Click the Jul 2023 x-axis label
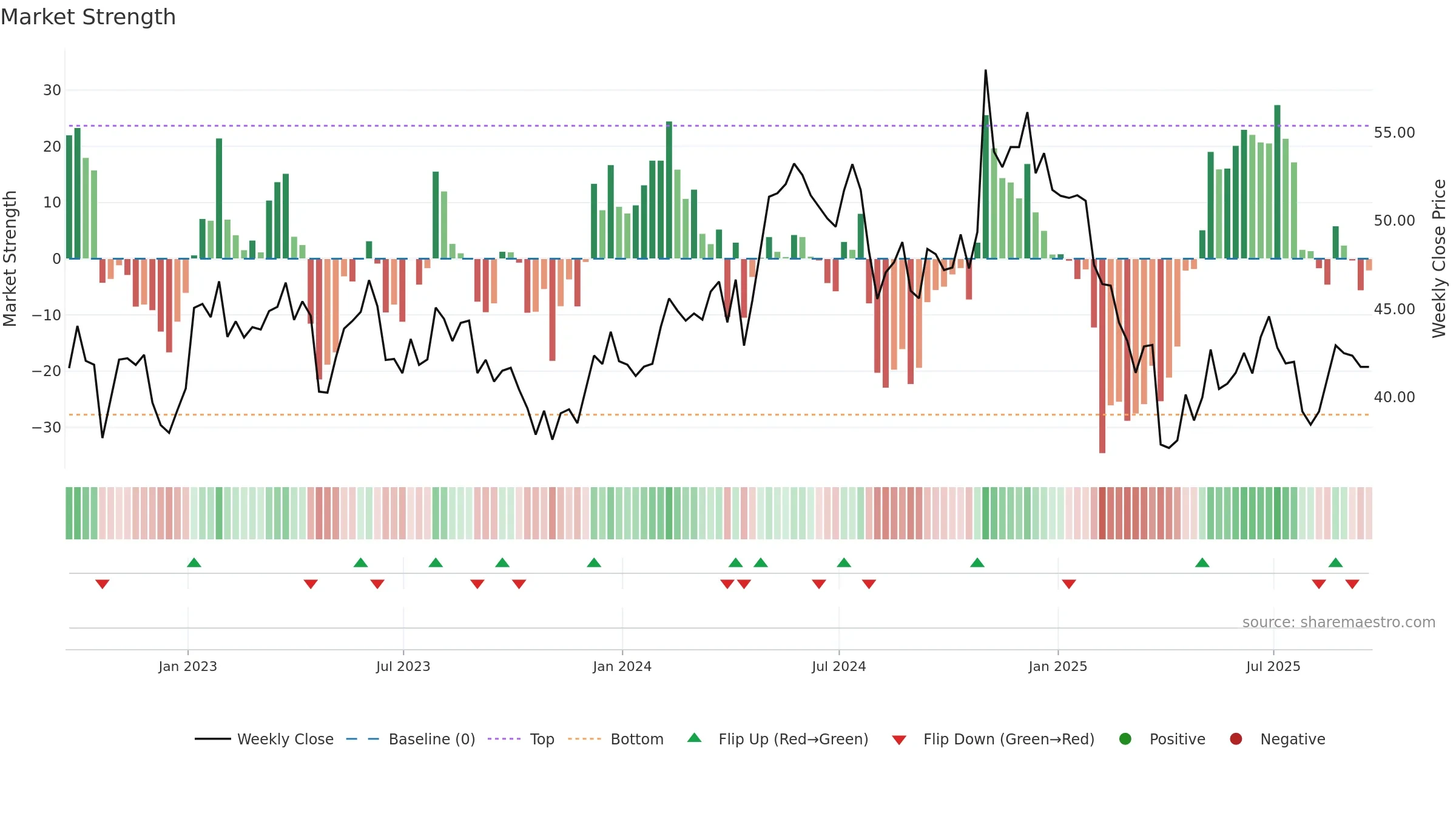Viewport: 1456px width, 819px height. point(403,666)
